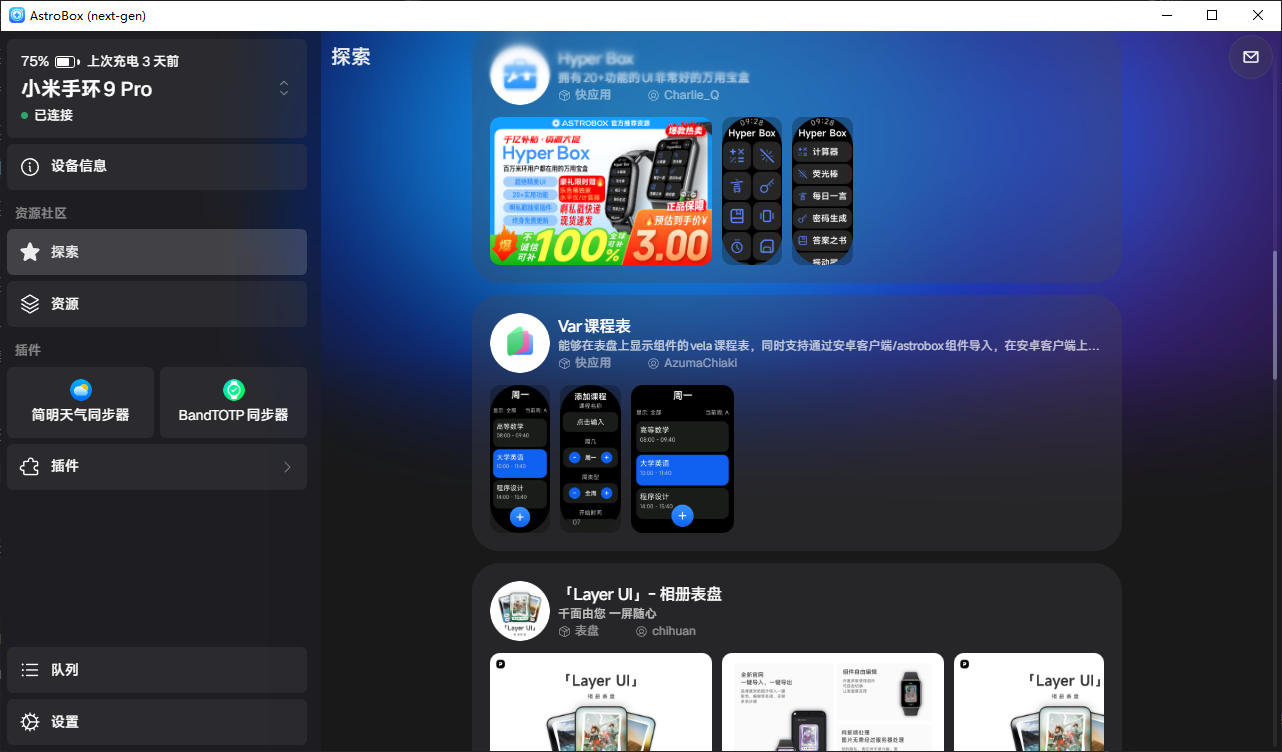Viewport: 1282px width, 752px height.
Task: Click the 快应用 tag under Hyper Box
Action: [x=593, y=95]
